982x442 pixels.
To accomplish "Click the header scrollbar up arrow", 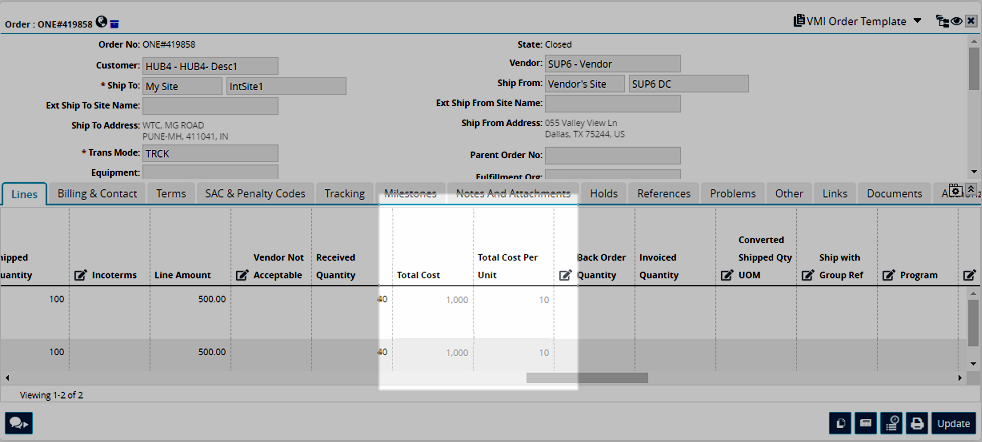I will pyautogui.click(x=973, y=43).
